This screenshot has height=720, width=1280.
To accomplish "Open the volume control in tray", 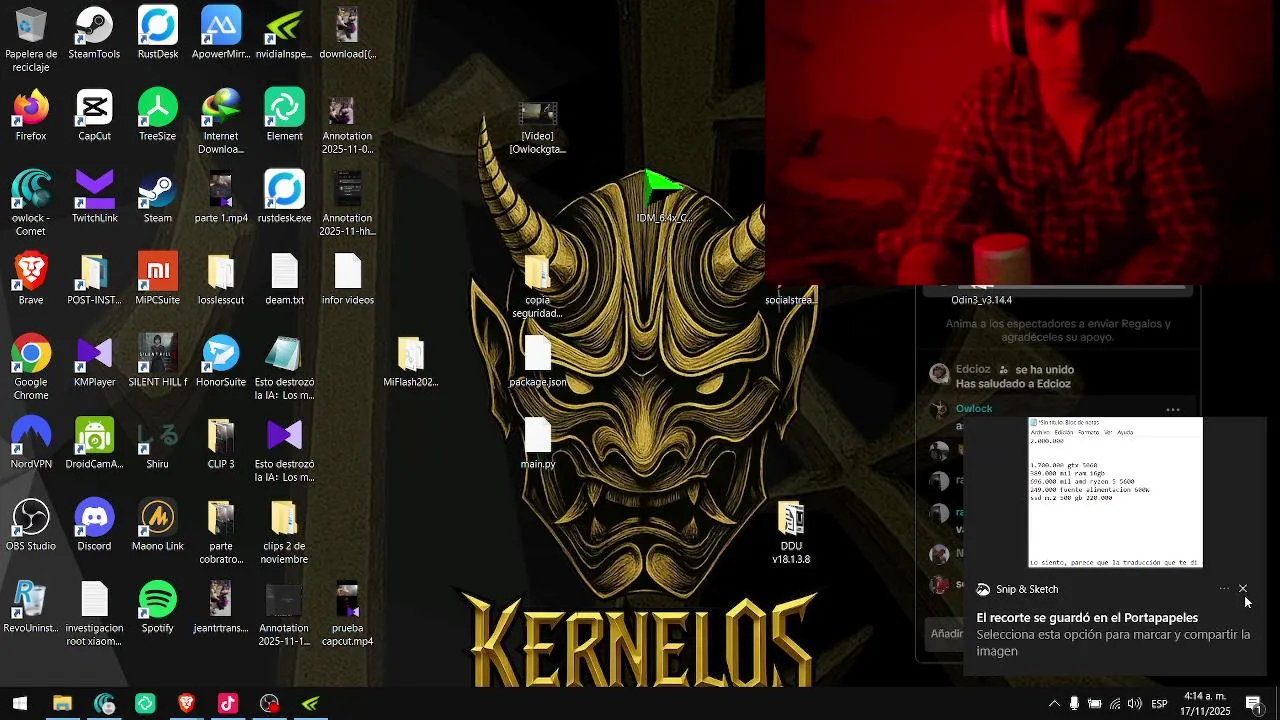I will (1135, 704).
